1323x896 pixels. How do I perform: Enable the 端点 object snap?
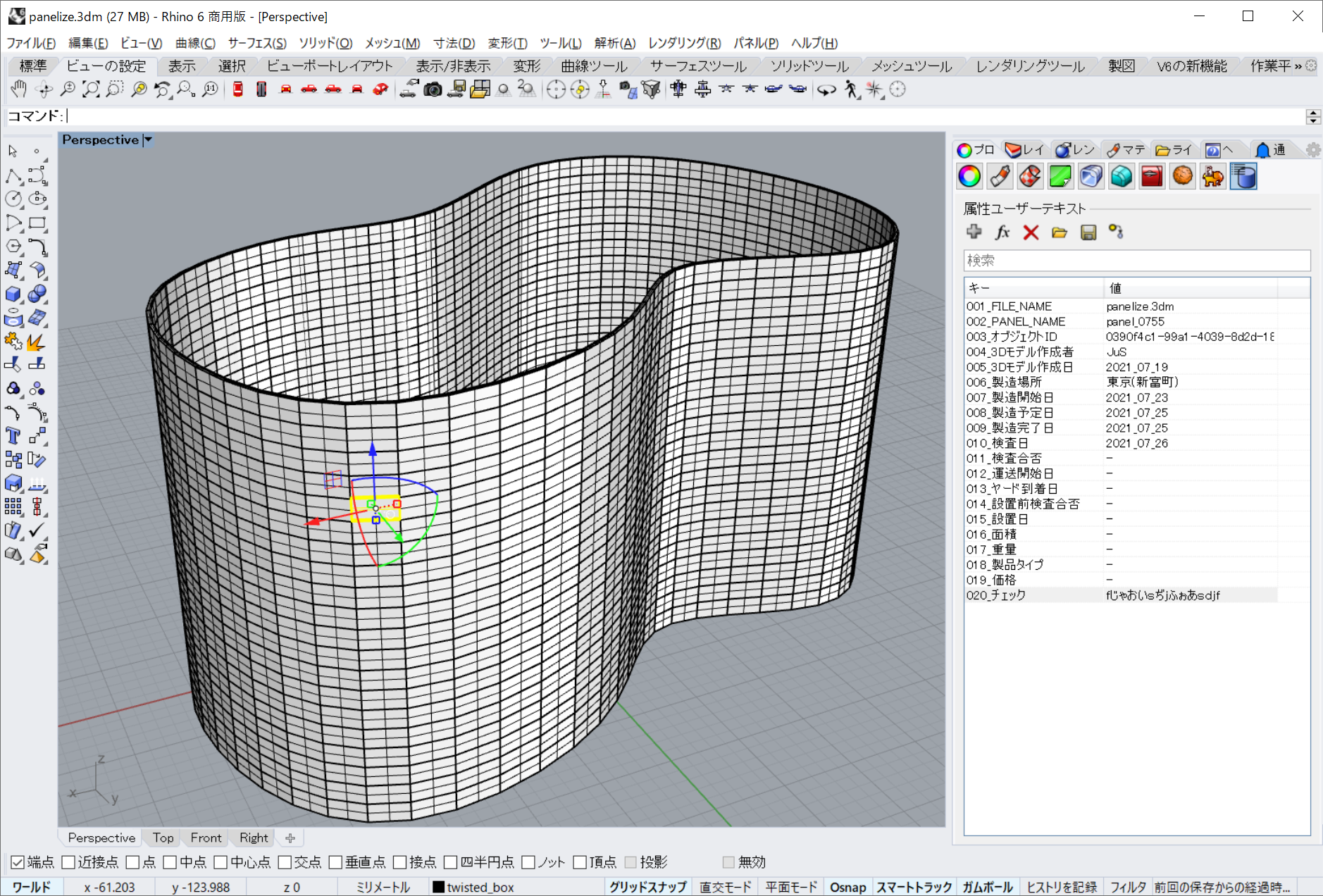(x=18, y=861)
